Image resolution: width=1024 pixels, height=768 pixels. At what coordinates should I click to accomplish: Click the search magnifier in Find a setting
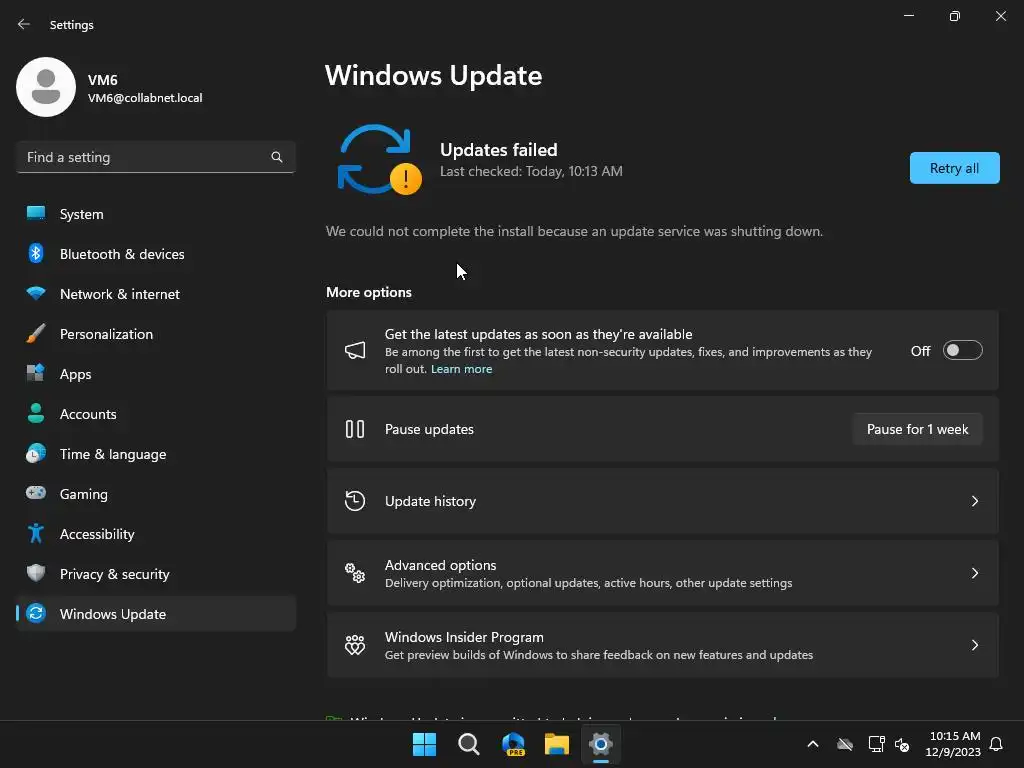point(277,157)
